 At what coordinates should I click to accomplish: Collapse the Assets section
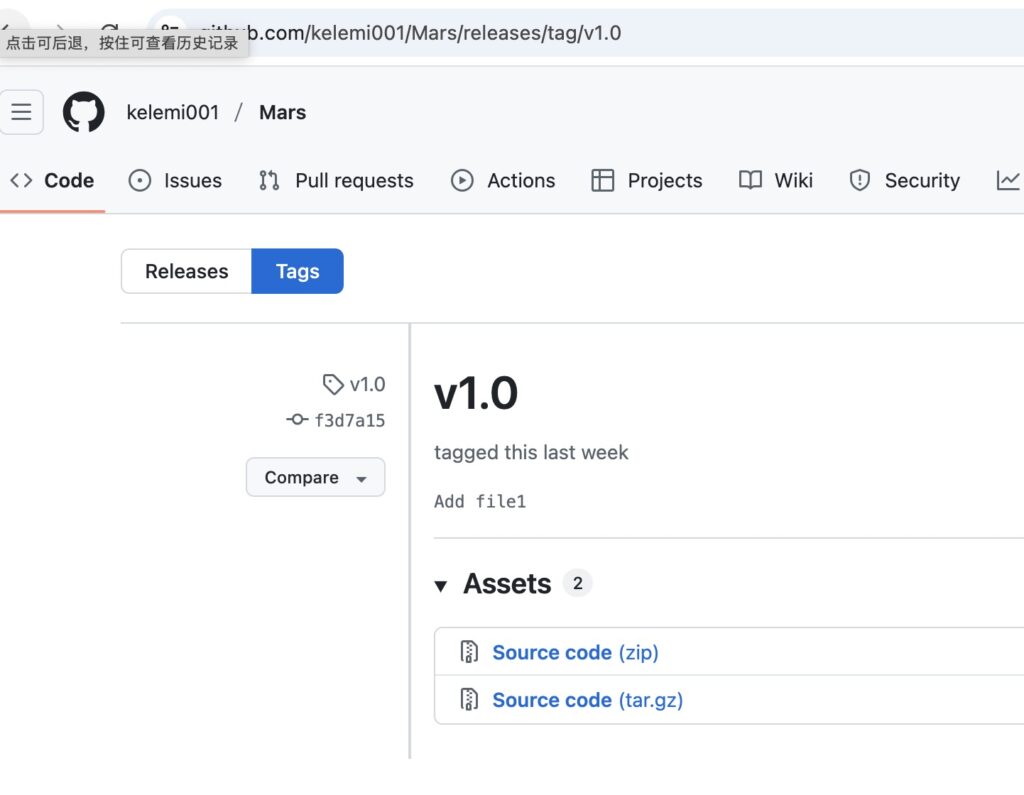(x=441, y=585)
